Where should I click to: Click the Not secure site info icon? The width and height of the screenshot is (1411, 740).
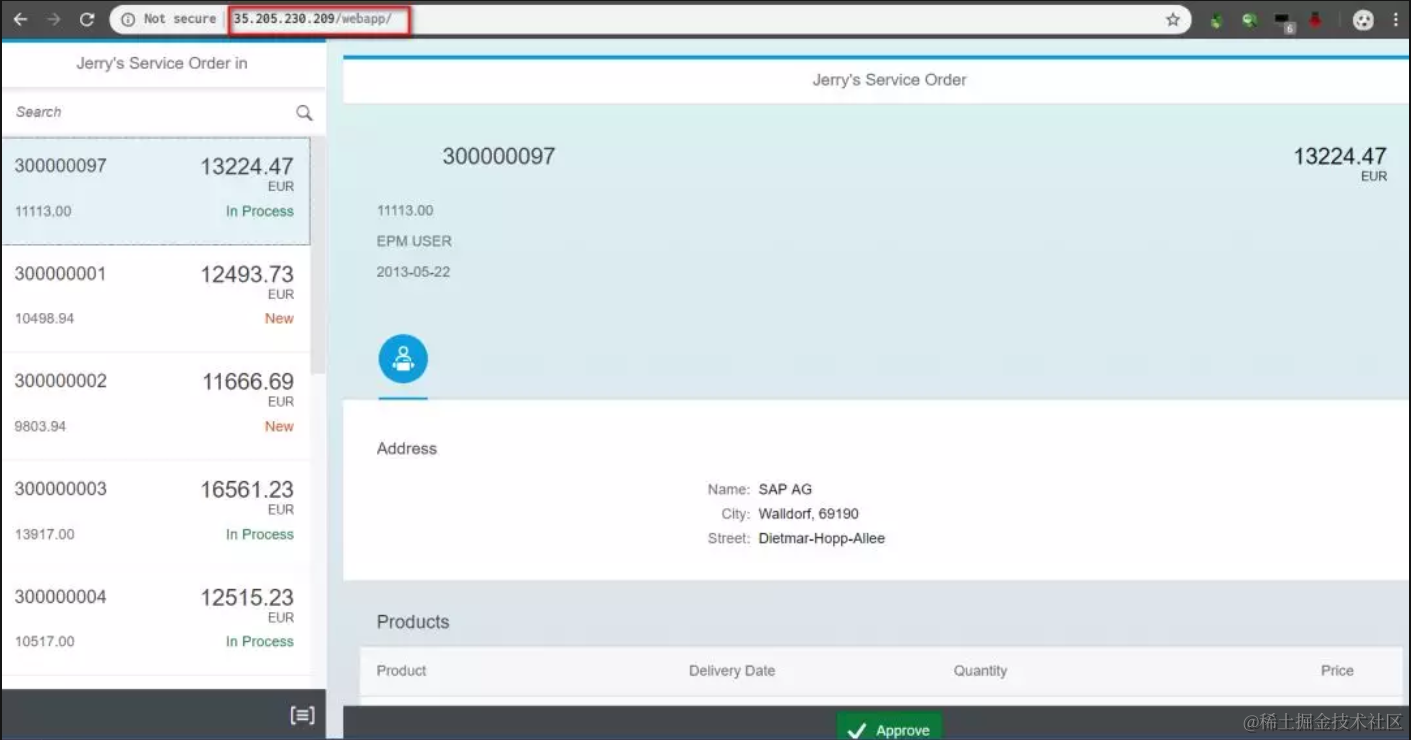[x=127, y=18]
